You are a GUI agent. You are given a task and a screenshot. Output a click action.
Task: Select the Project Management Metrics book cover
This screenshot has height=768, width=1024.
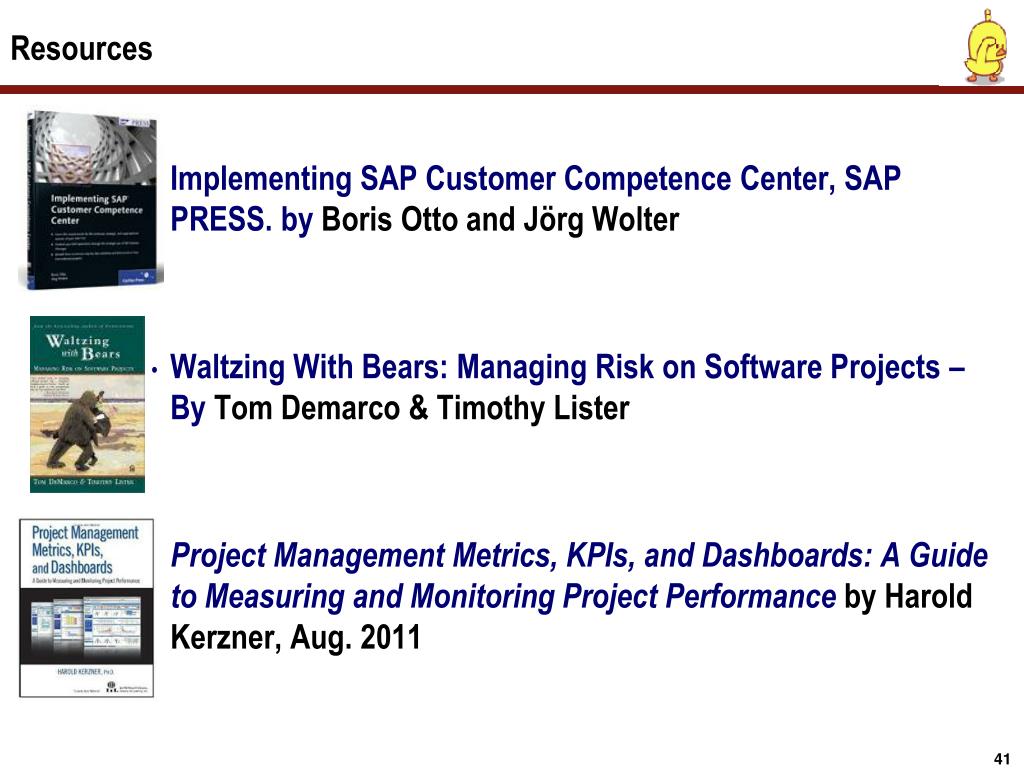[86, 608]
